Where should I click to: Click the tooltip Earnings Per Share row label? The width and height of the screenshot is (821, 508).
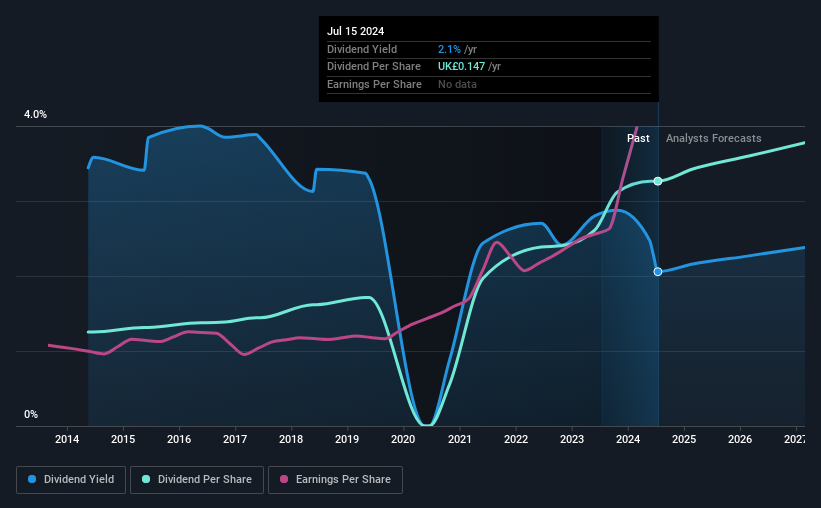click(374, 84)
